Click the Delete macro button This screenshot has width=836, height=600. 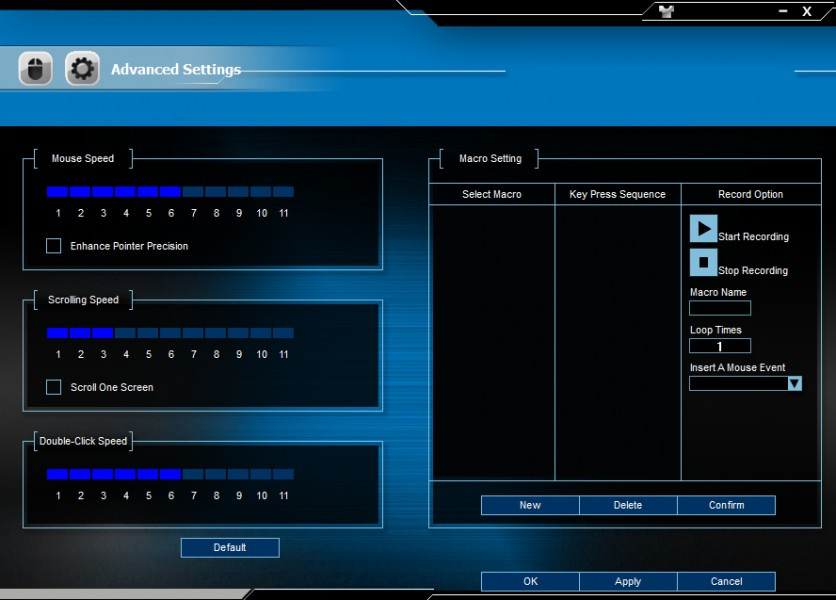click(628, 505)
